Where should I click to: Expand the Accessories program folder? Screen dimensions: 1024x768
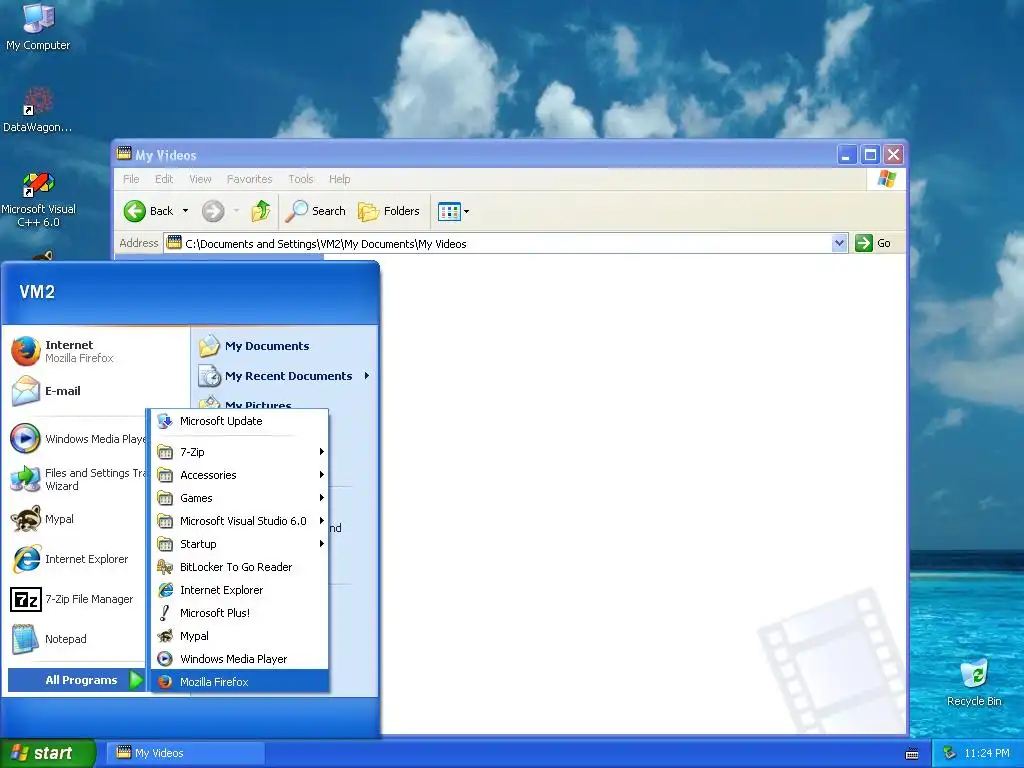coord(240,475)
